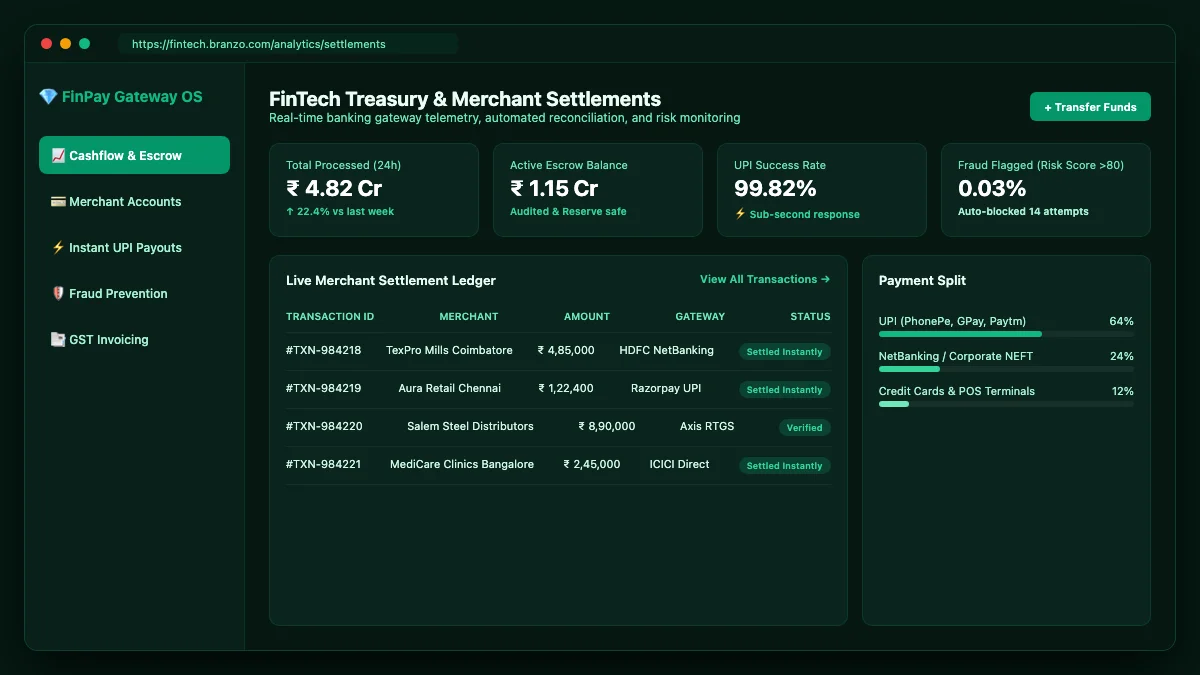Click the AMOUNT column header
This screenshot has width=1200, height=675.
pos(587,317)
